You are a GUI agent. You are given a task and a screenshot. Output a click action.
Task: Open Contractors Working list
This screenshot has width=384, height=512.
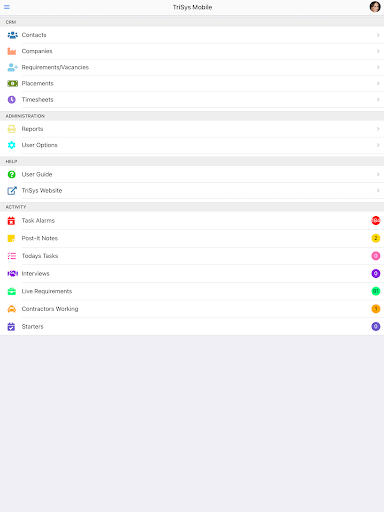192,309
